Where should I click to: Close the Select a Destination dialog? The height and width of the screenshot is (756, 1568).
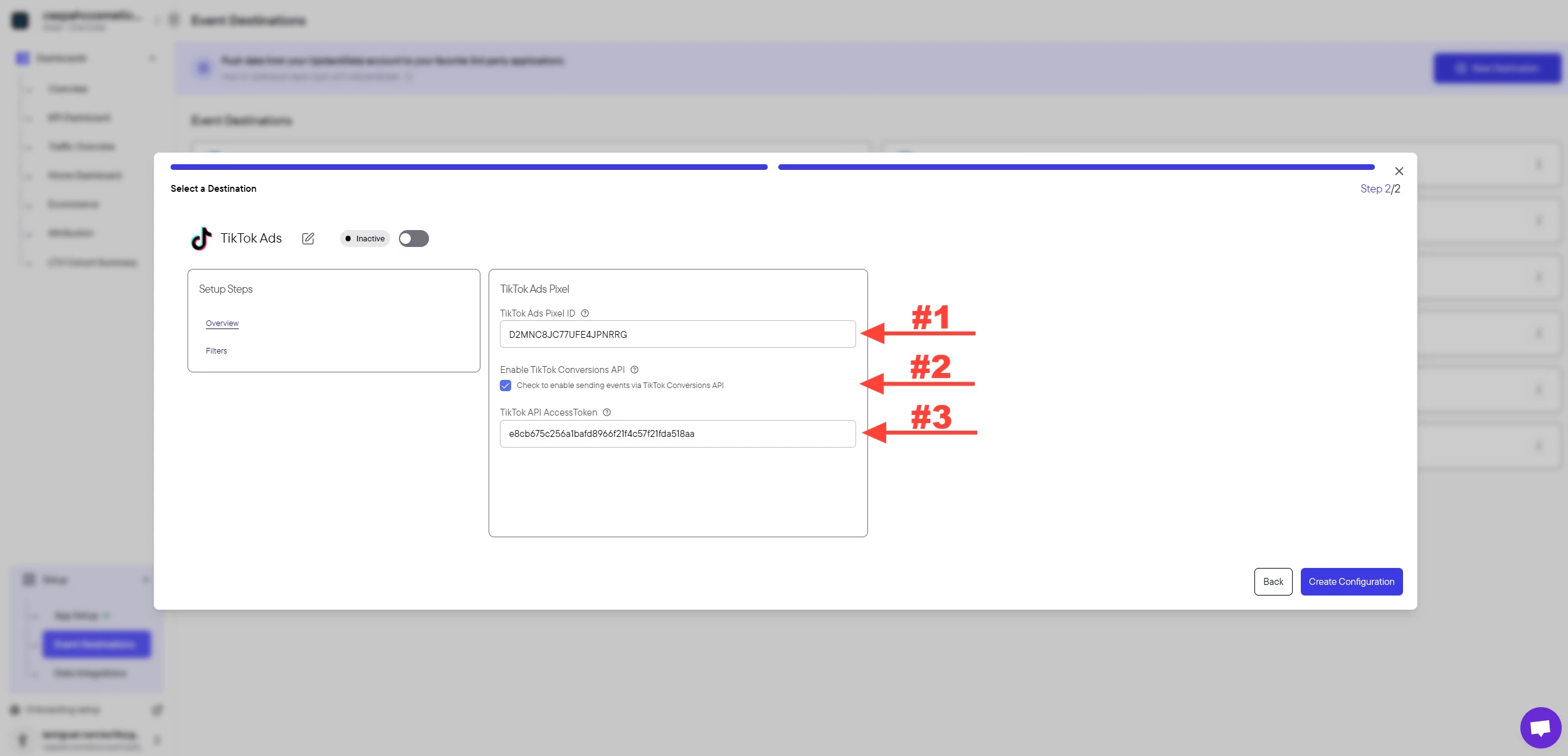(x=1399, y=171)
